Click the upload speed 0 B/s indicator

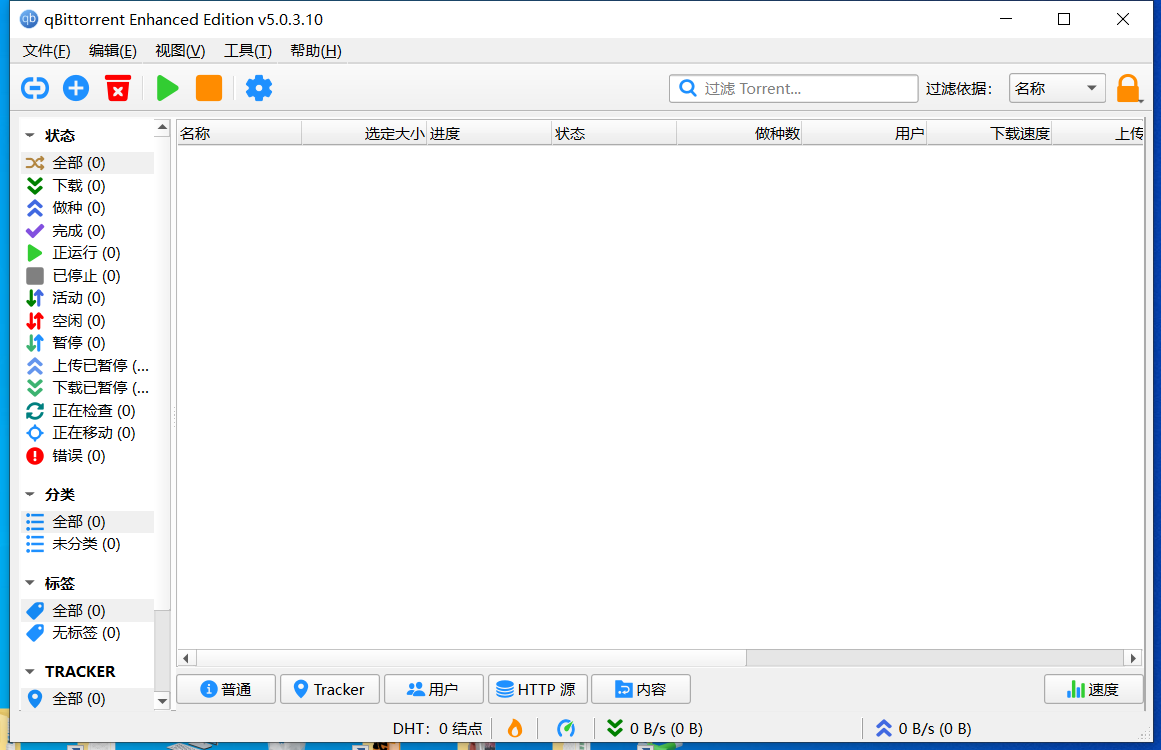(x=923, y=729)
